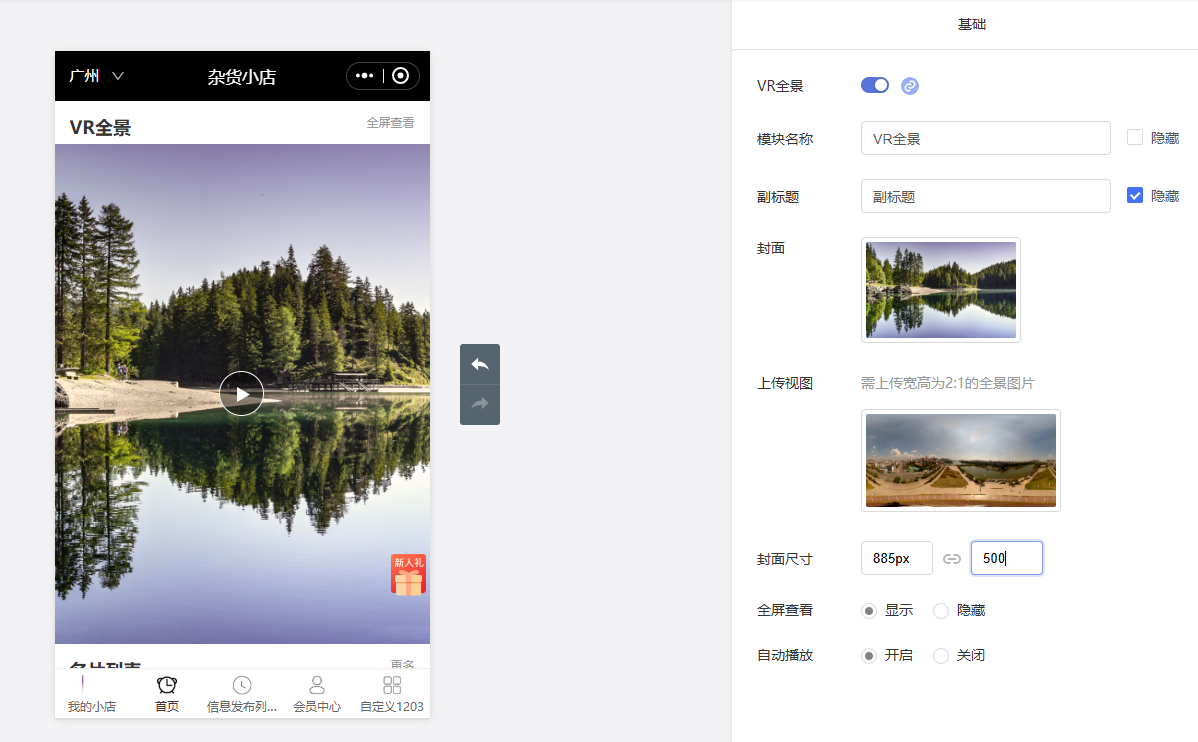The height and width of the screenshot is (742, 1198).
Task: Click the 上传视图 label
Action: (x=785, y=384)
